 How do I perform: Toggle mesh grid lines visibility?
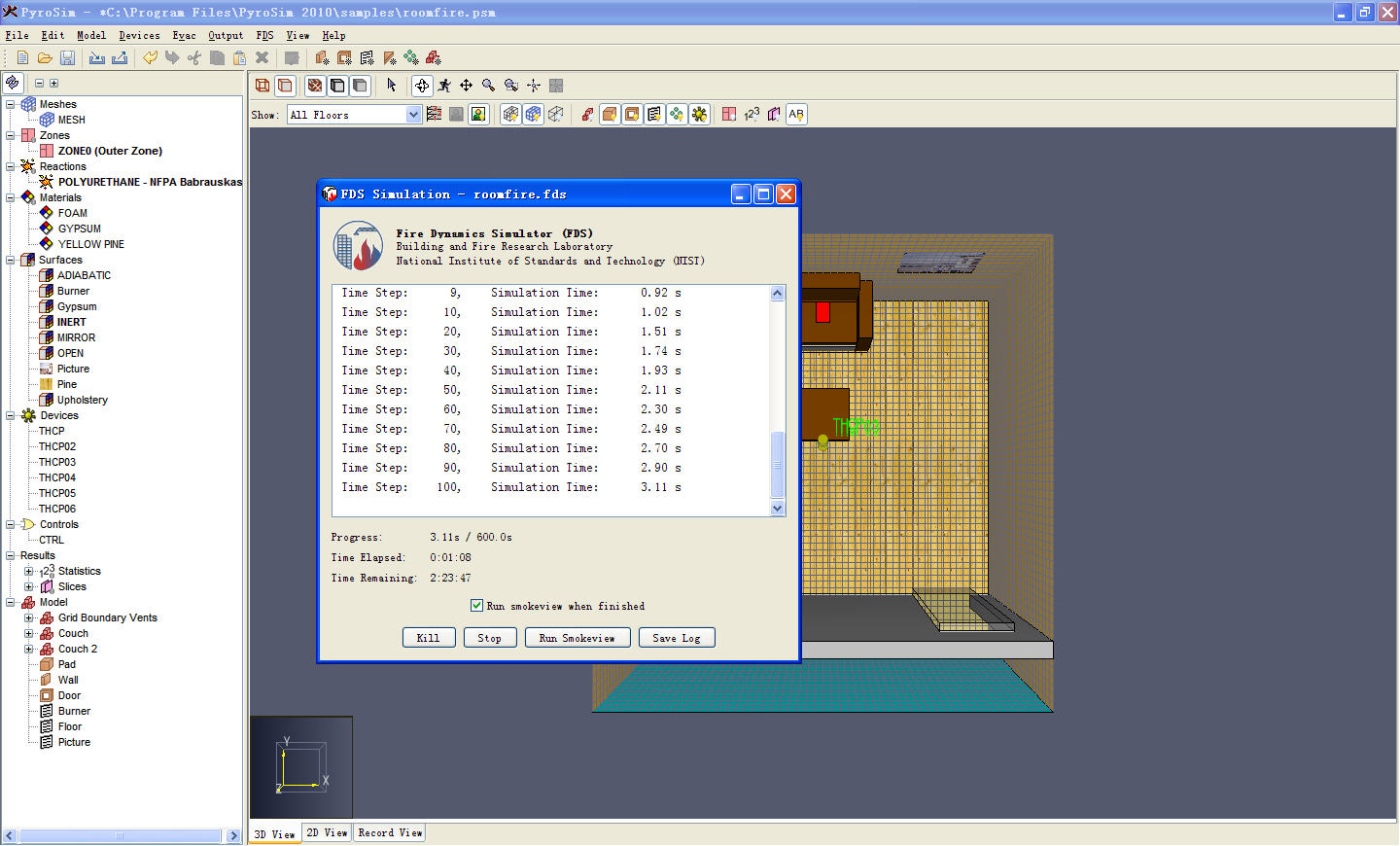click(510, 114)
